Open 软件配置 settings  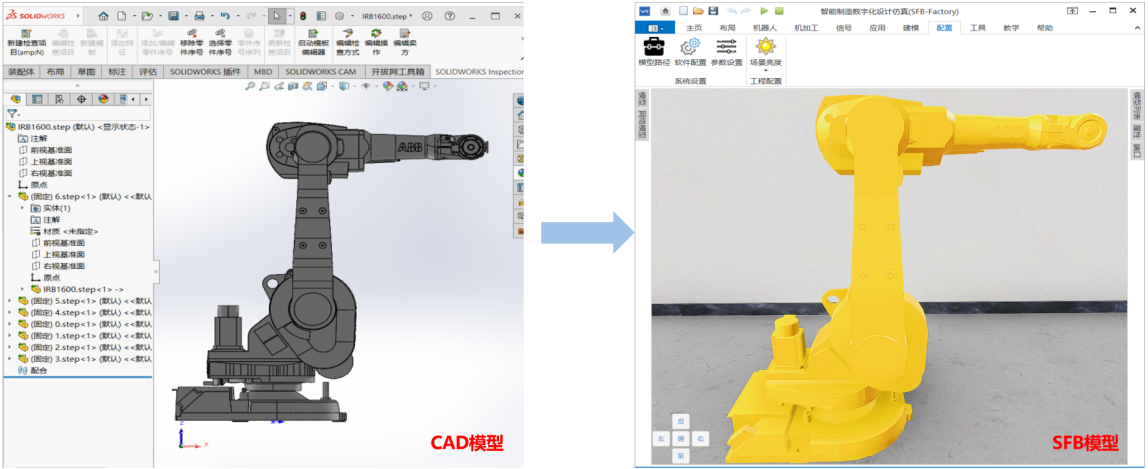pos(690,53)
